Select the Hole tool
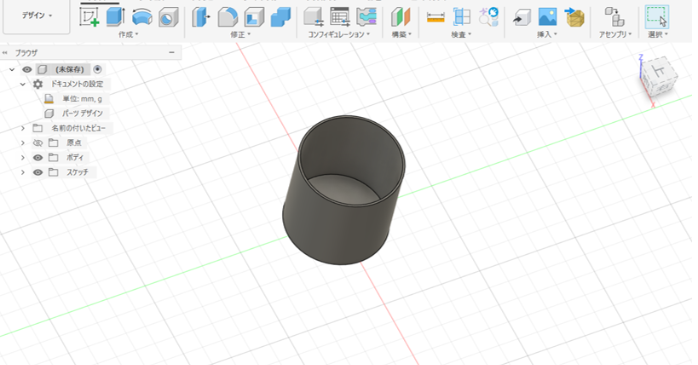The height and width of the screenshot is (365, 698). (169, 17)
